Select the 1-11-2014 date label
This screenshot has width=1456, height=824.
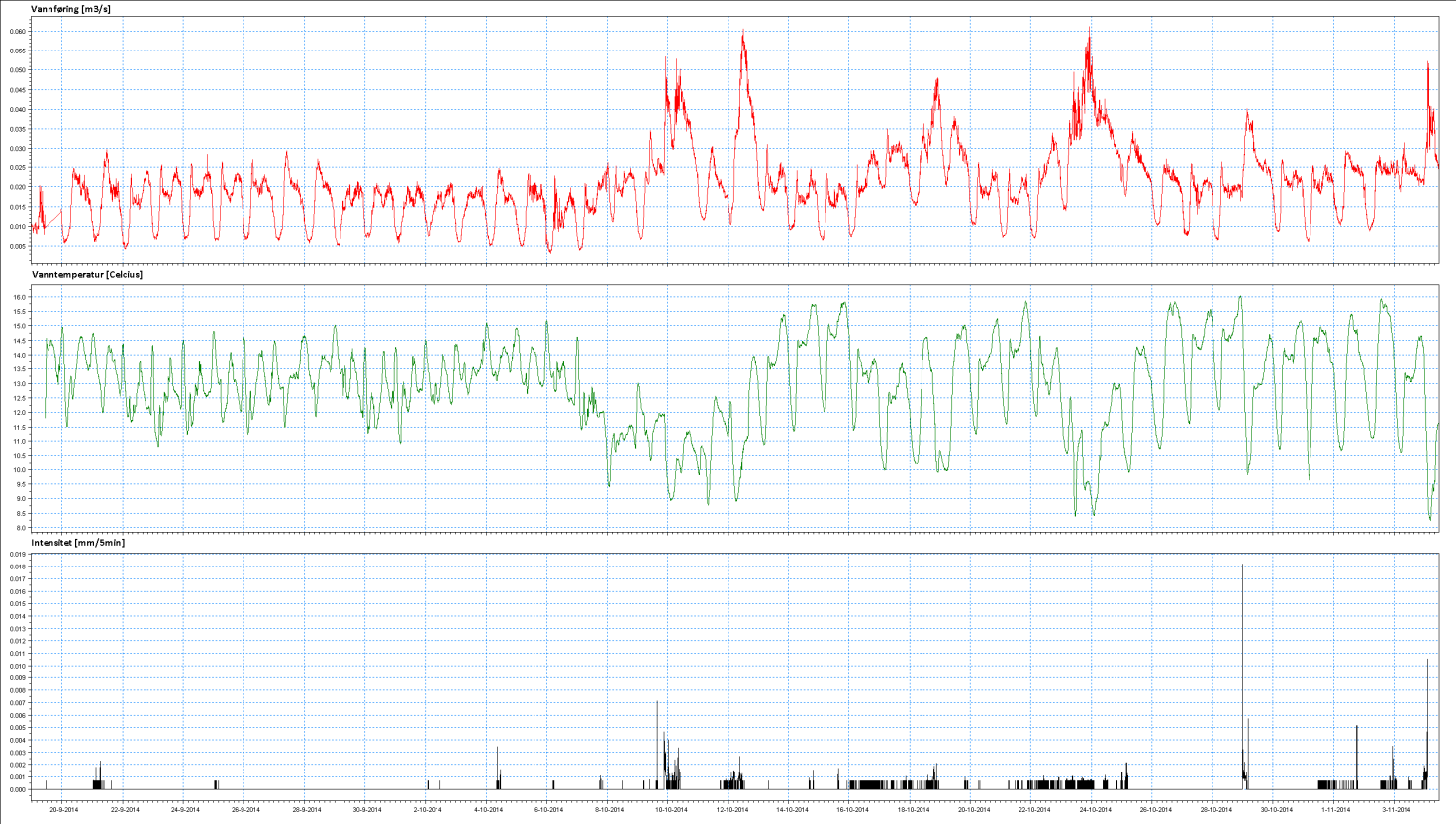pos(1336,809)
